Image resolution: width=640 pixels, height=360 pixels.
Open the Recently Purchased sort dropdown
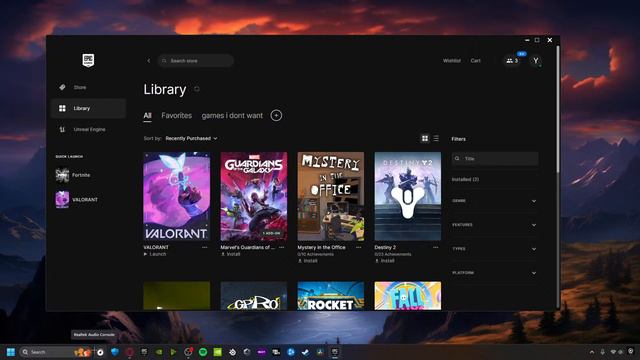tap(191, 138)
